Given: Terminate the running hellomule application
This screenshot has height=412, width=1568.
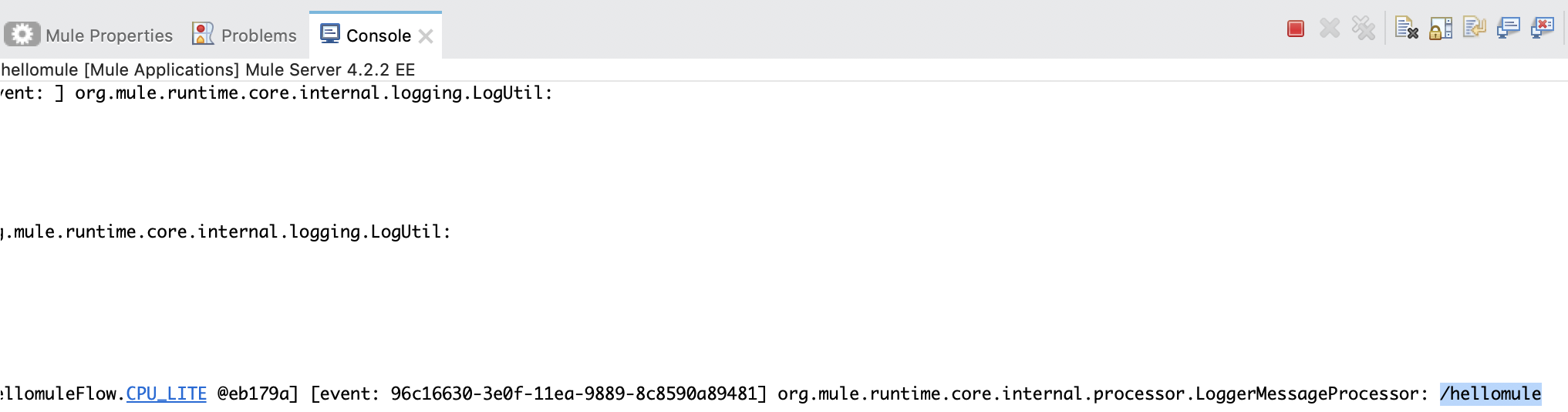Looking at the screenshot, I should point(1296,29).
